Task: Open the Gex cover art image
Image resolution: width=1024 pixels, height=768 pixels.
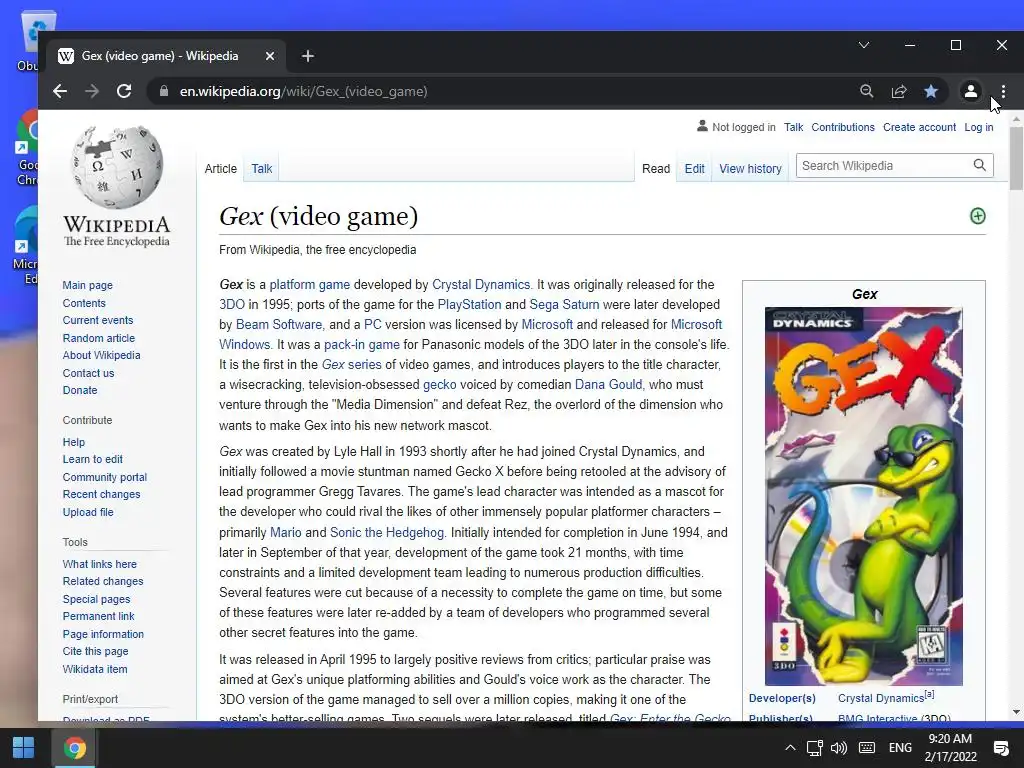Action: tap(863, 496)
